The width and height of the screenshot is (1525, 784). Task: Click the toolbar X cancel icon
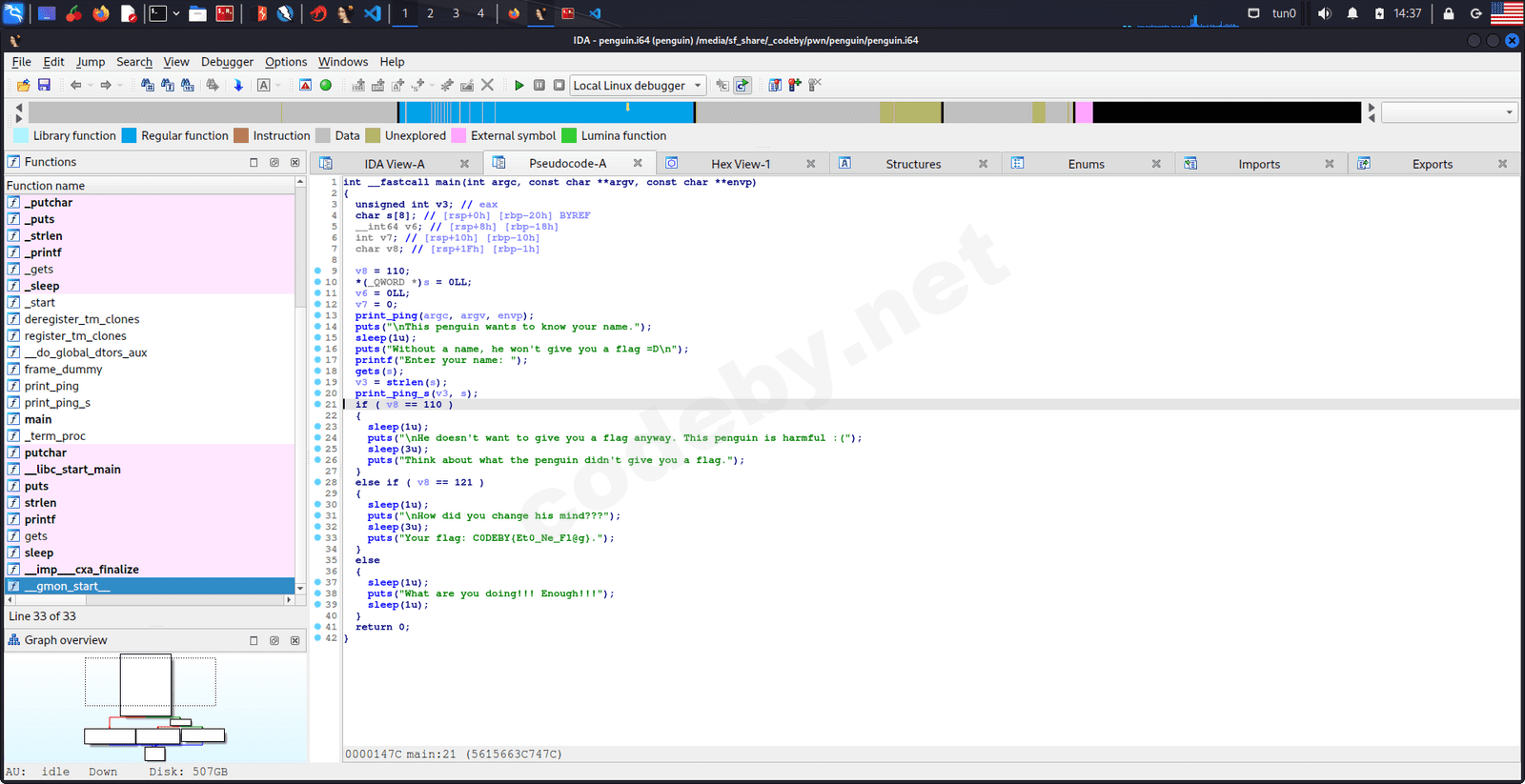(x=487, y=86)
